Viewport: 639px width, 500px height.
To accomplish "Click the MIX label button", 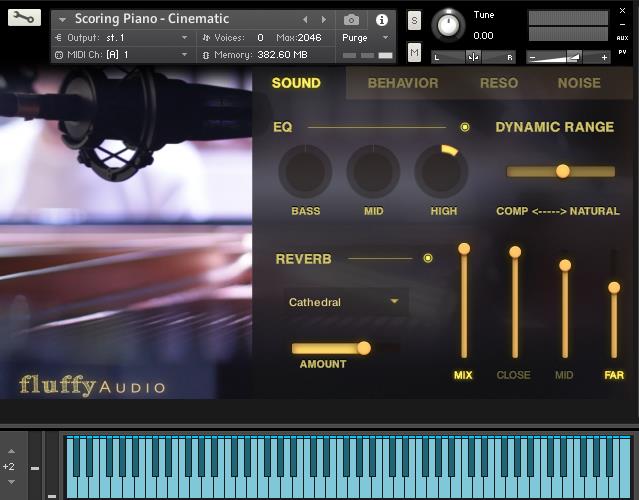I will 463,375.
